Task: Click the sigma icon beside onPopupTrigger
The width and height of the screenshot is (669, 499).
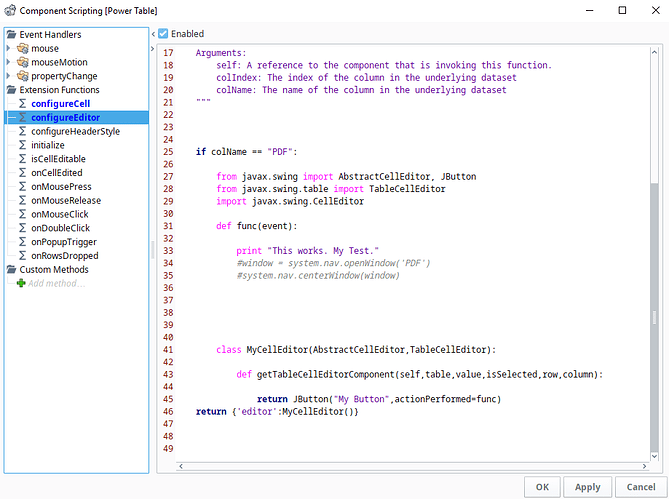Action: pyautogui.click(x=23, y=242)
